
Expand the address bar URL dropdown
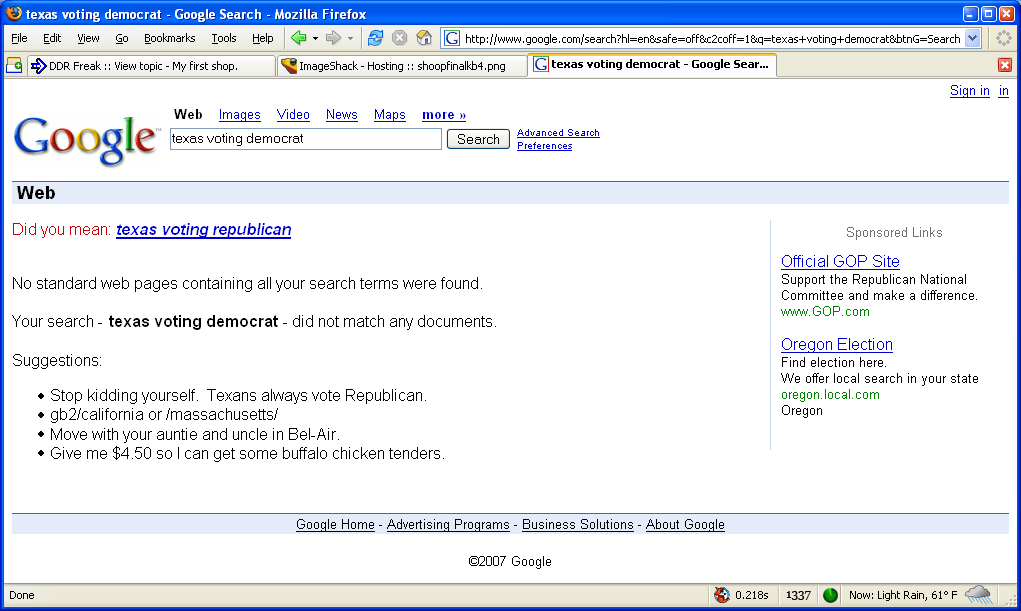[x=973, y=38]
